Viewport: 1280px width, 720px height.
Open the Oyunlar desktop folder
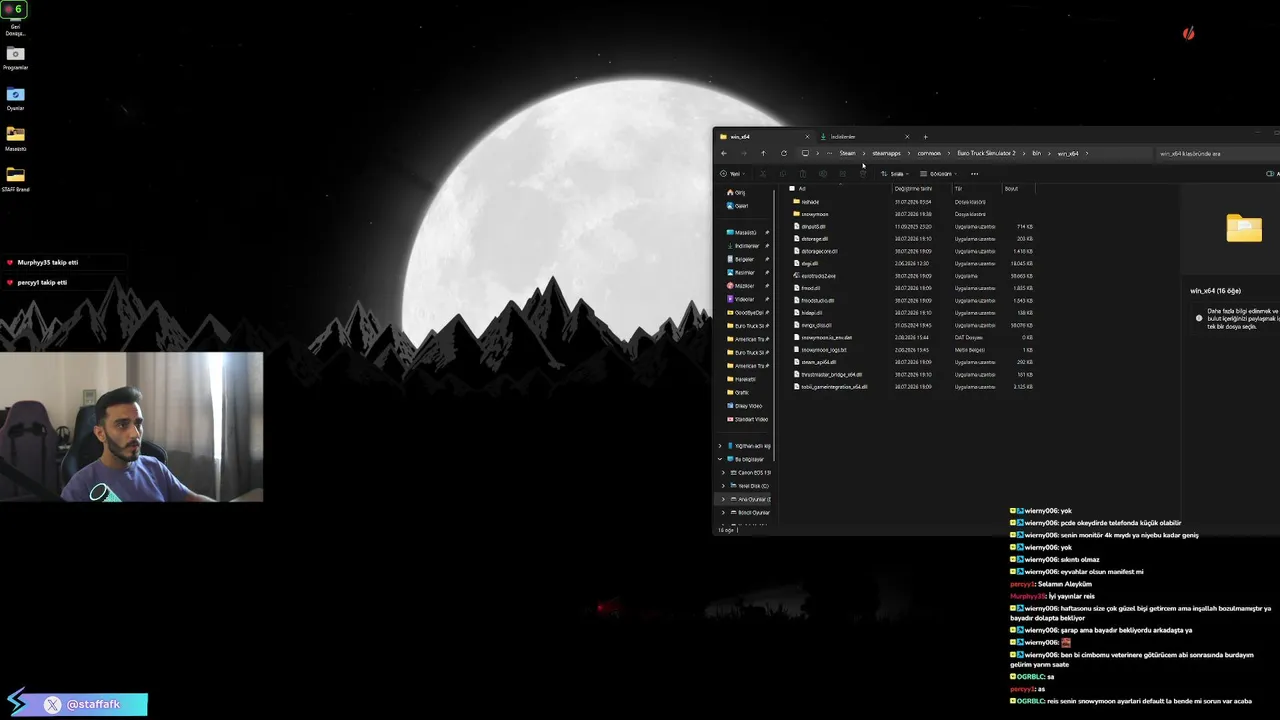point(15,99)
